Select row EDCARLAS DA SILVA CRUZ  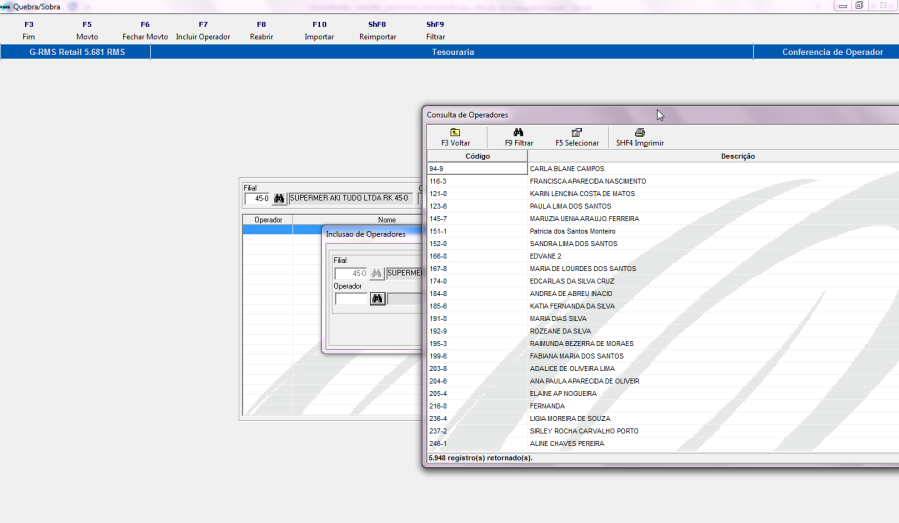coord(663,281)
